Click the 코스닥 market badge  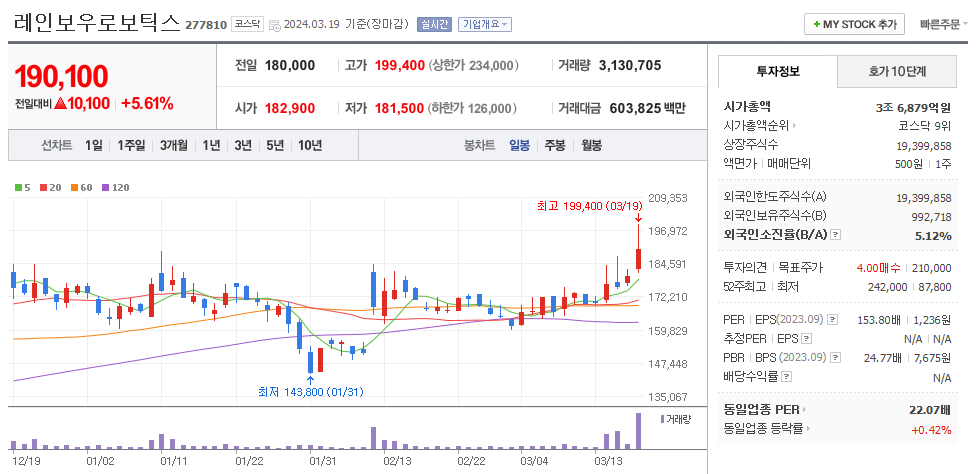tap(248, 24)
